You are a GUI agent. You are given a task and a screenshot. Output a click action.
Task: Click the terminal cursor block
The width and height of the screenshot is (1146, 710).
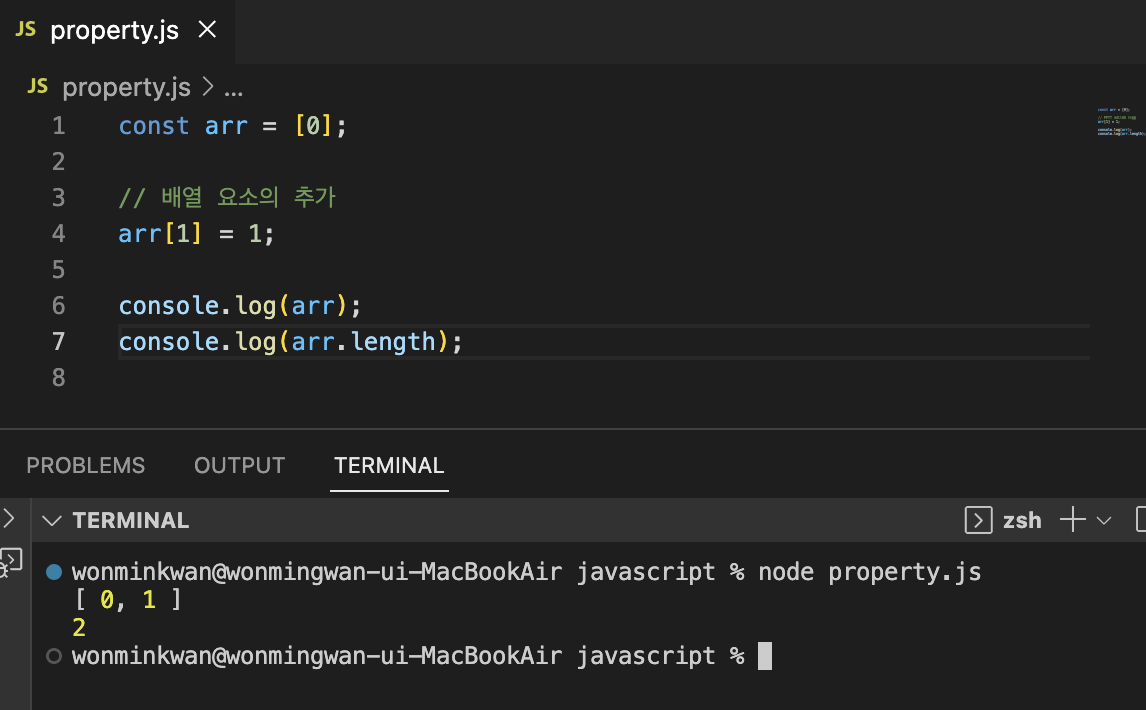click(x=764, y=656)
